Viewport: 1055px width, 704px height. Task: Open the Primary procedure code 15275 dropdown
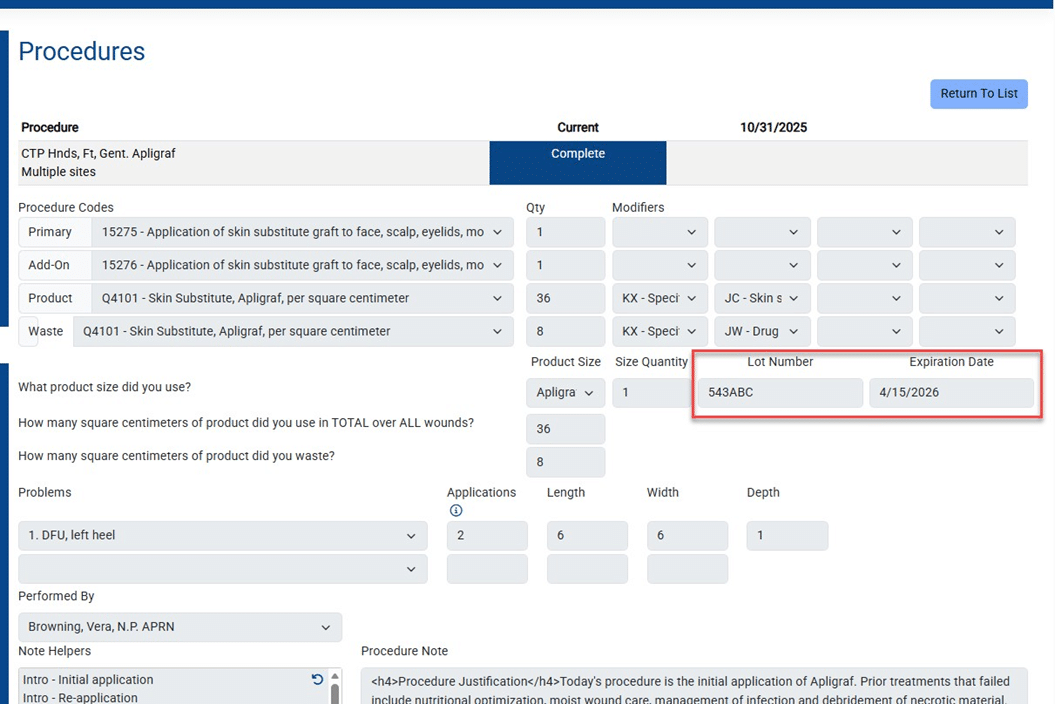tap(301, 232)
